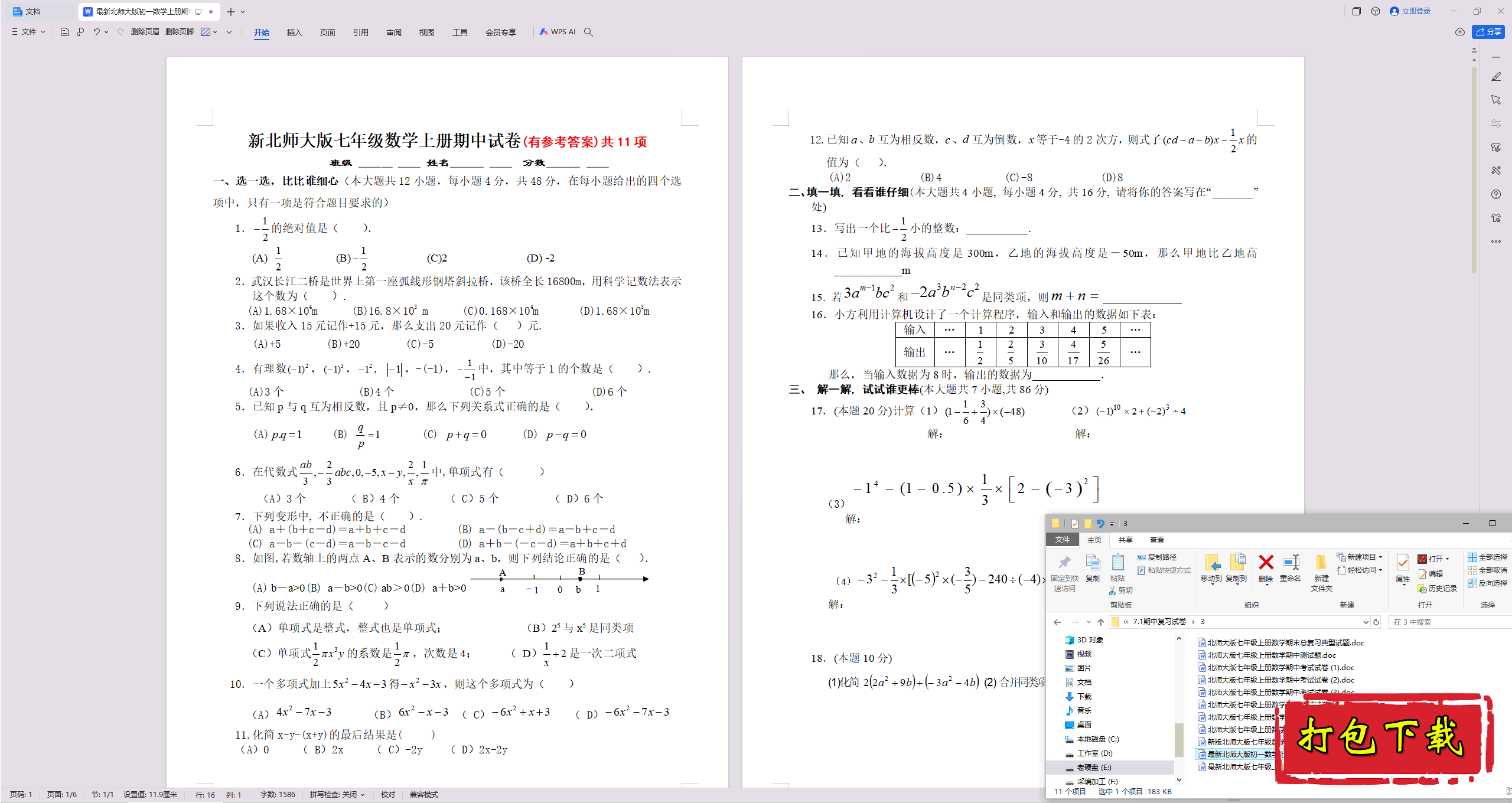The height and width of the screenshot is (803, 1512).
Task: Expand the Explorer address bar history dropdown
Action: click(1366, 622)
